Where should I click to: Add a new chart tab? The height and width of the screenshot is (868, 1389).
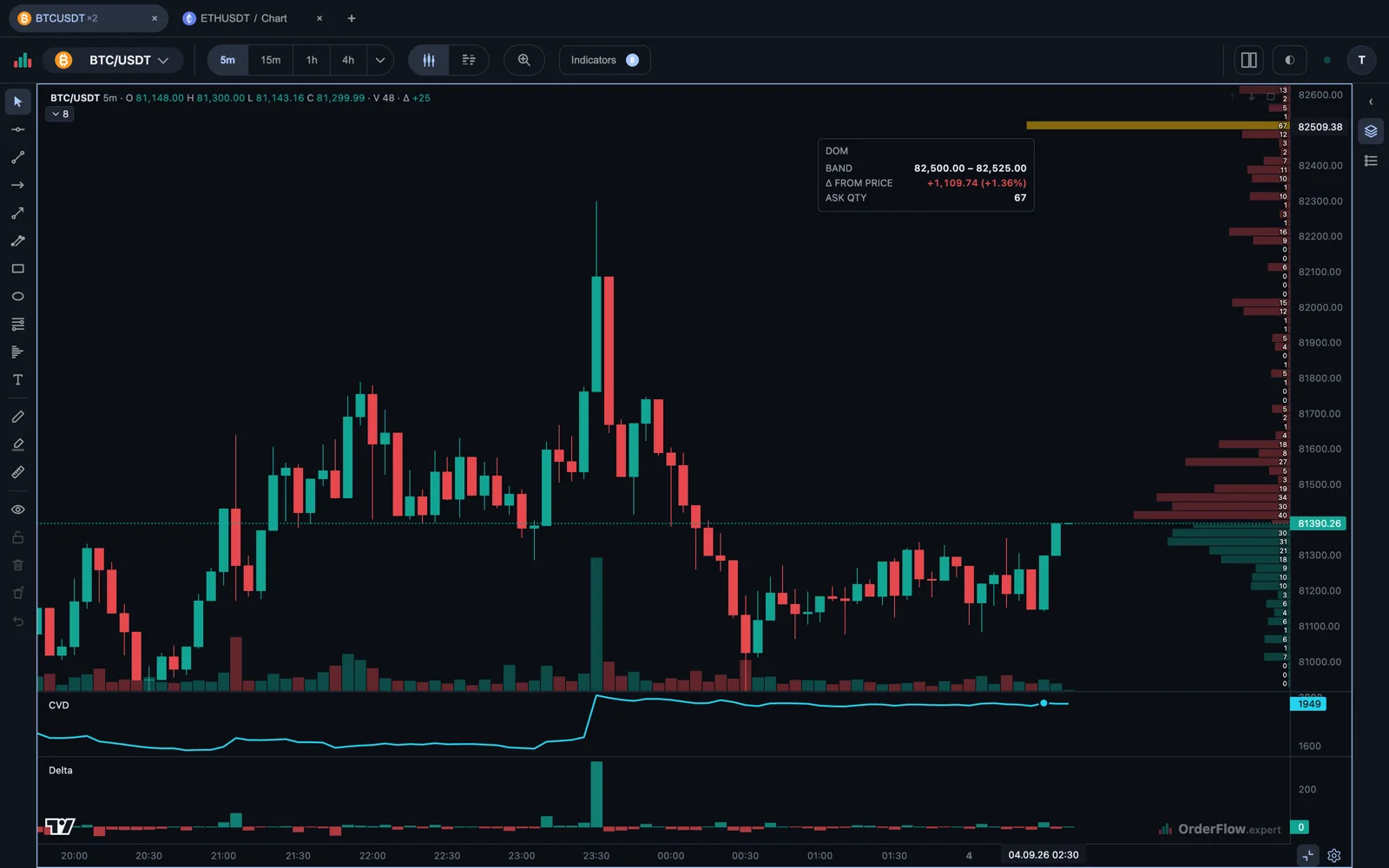point(352,18)
